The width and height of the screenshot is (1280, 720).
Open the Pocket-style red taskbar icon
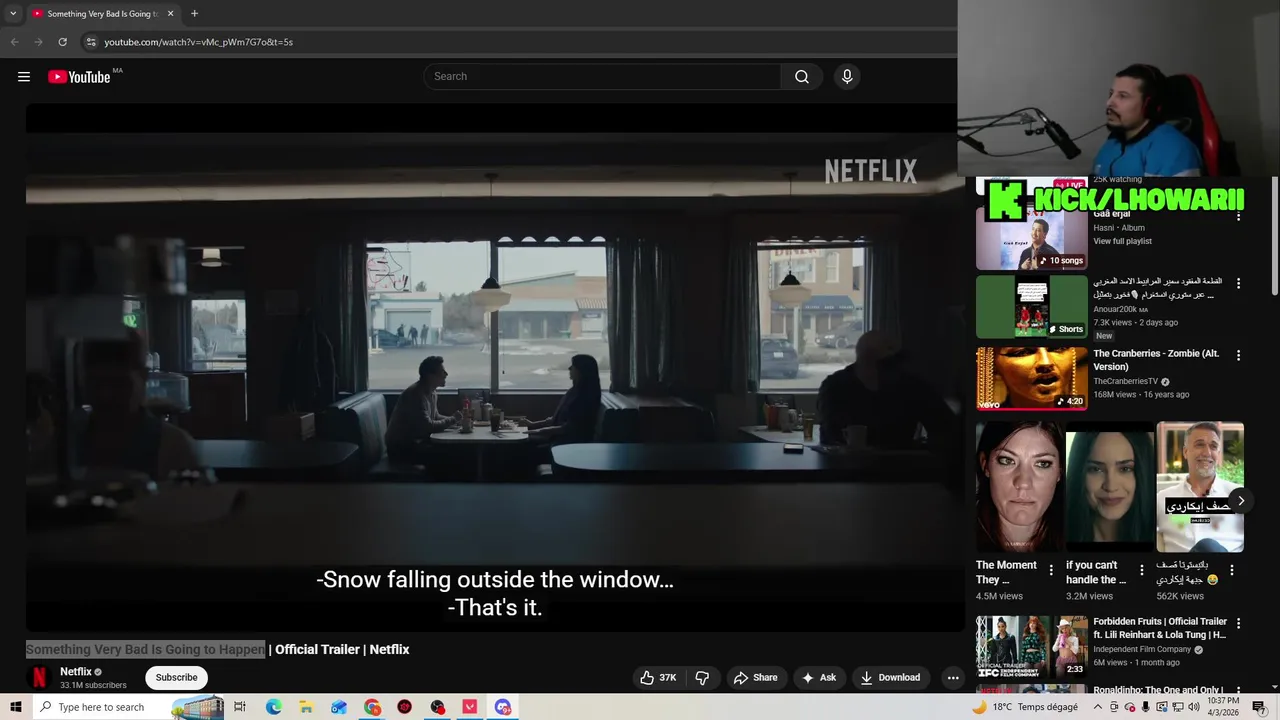click(x=470, y=707)
